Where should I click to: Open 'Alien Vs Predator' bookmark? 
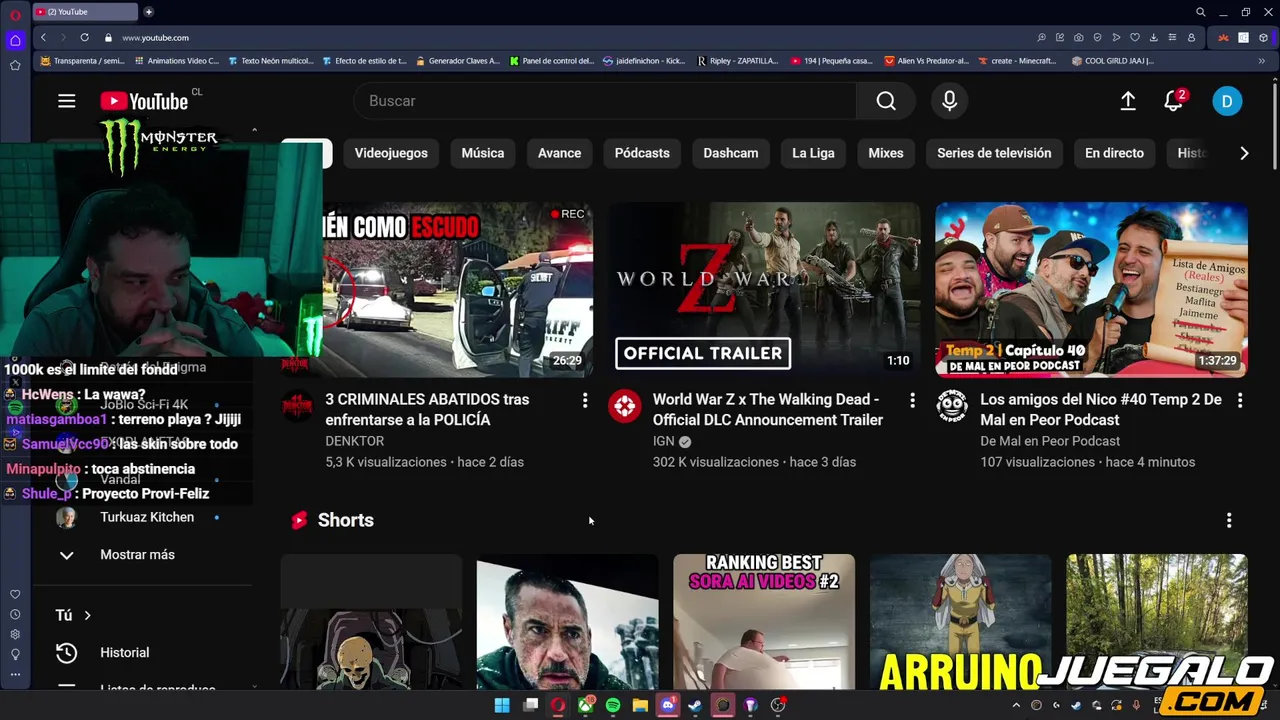(926, 61)
